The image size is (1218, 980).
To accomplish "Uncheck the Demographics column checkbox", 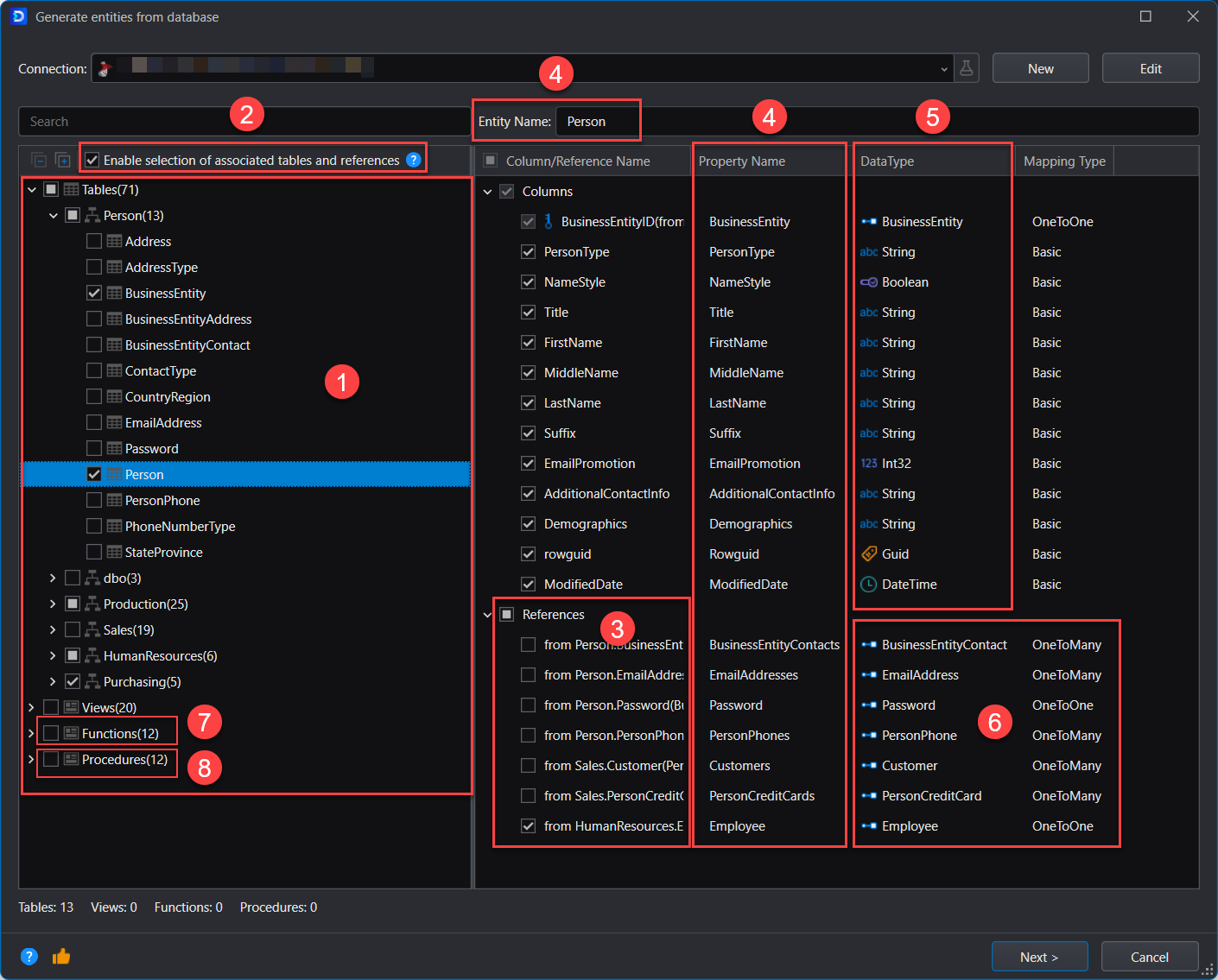I will tap(529, 523).
